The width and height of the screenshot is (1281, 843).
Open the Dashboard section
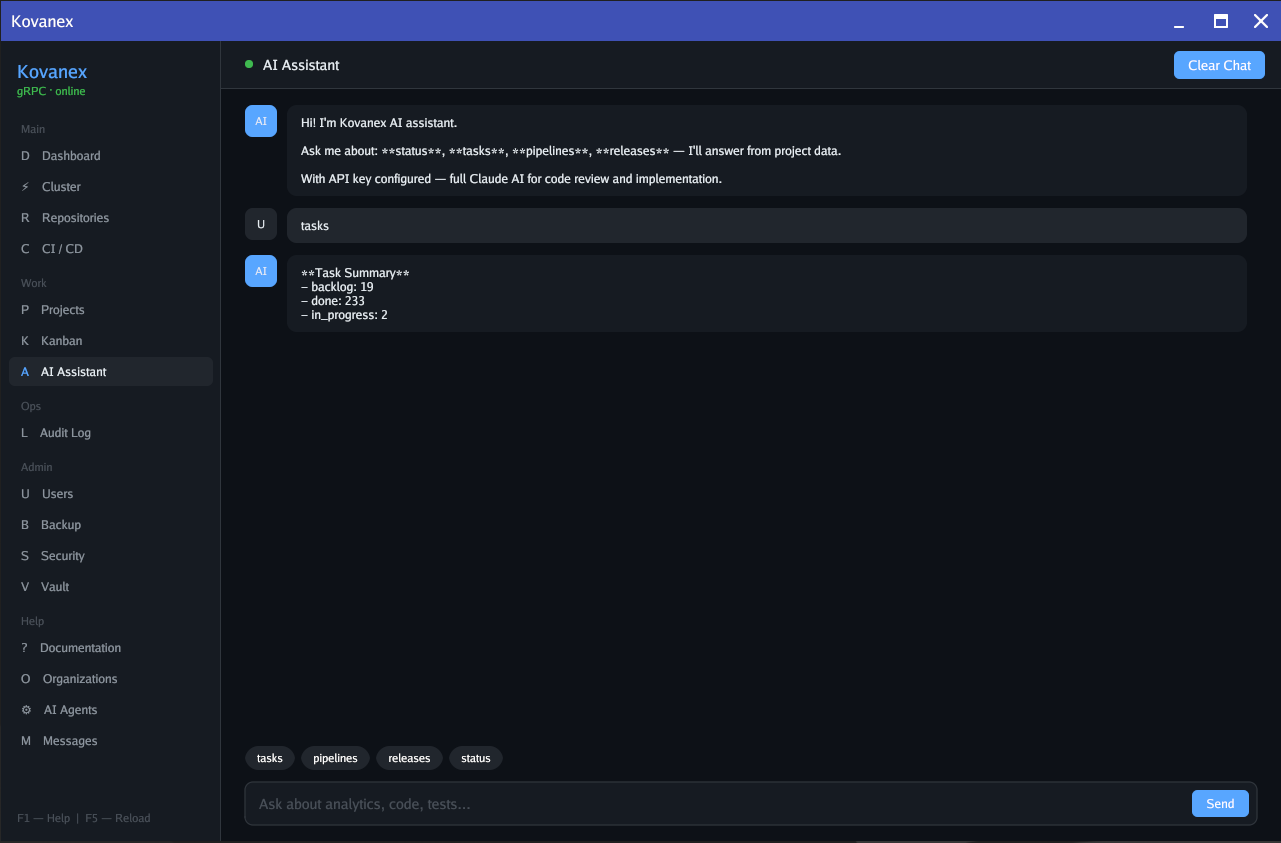(x=70, y=155)
